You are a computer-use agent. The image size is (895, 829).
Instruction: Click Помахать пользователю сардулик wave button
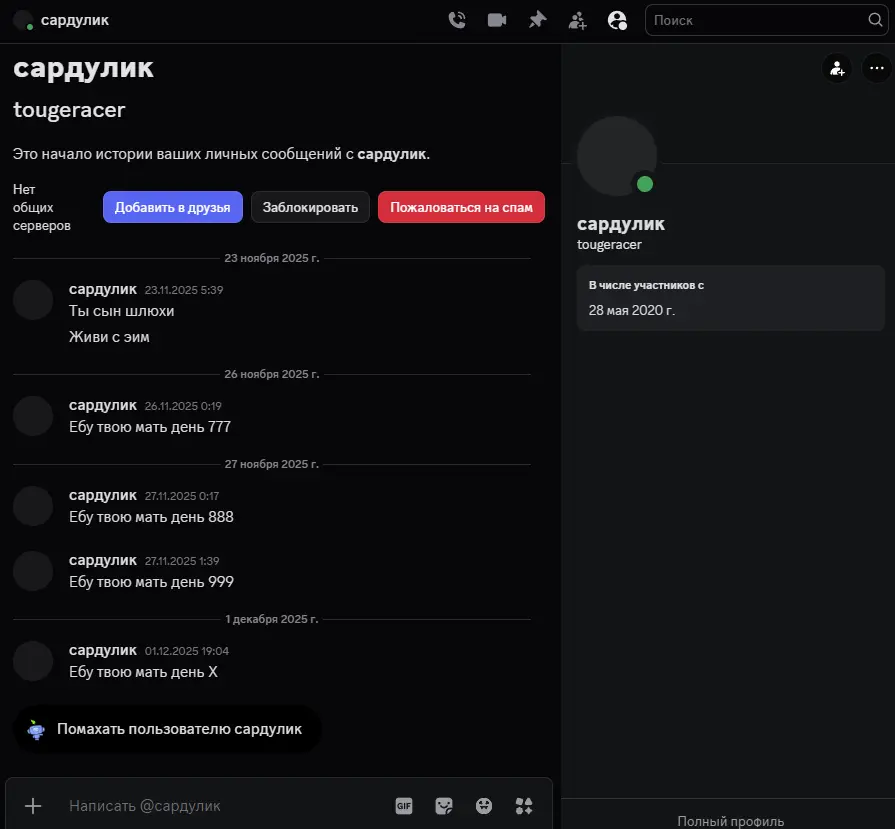167,729
